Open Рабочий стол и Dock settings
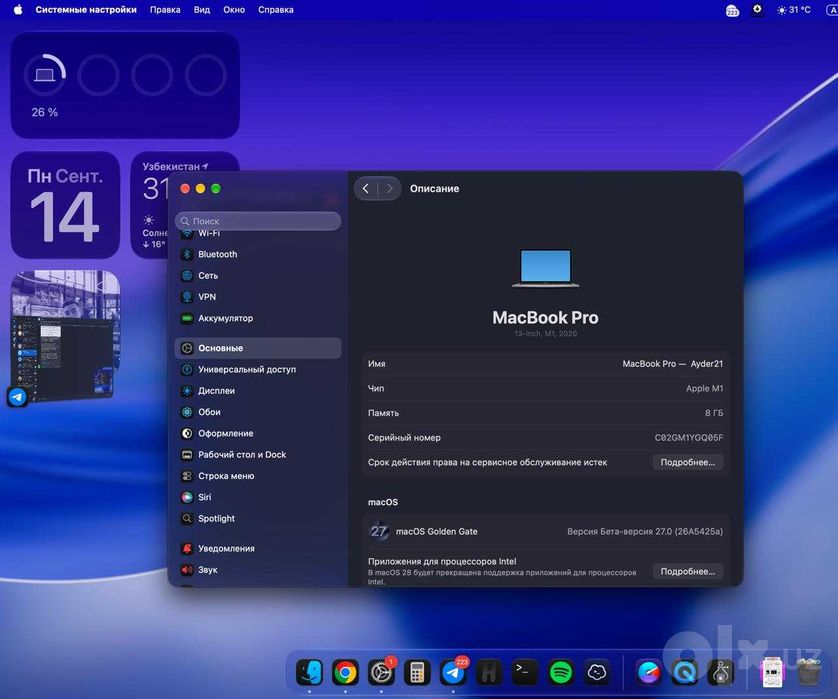This screenshot has width=838, height=699. (x=258, y=455)
